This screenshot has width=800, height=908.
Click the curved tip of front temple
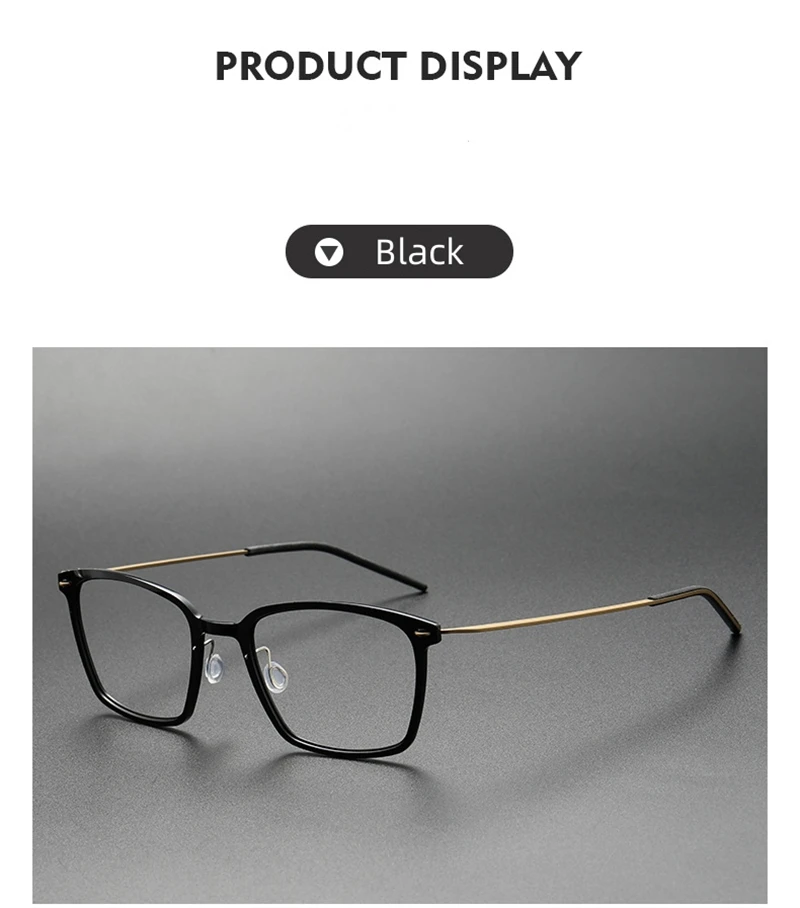pos(695,606)
